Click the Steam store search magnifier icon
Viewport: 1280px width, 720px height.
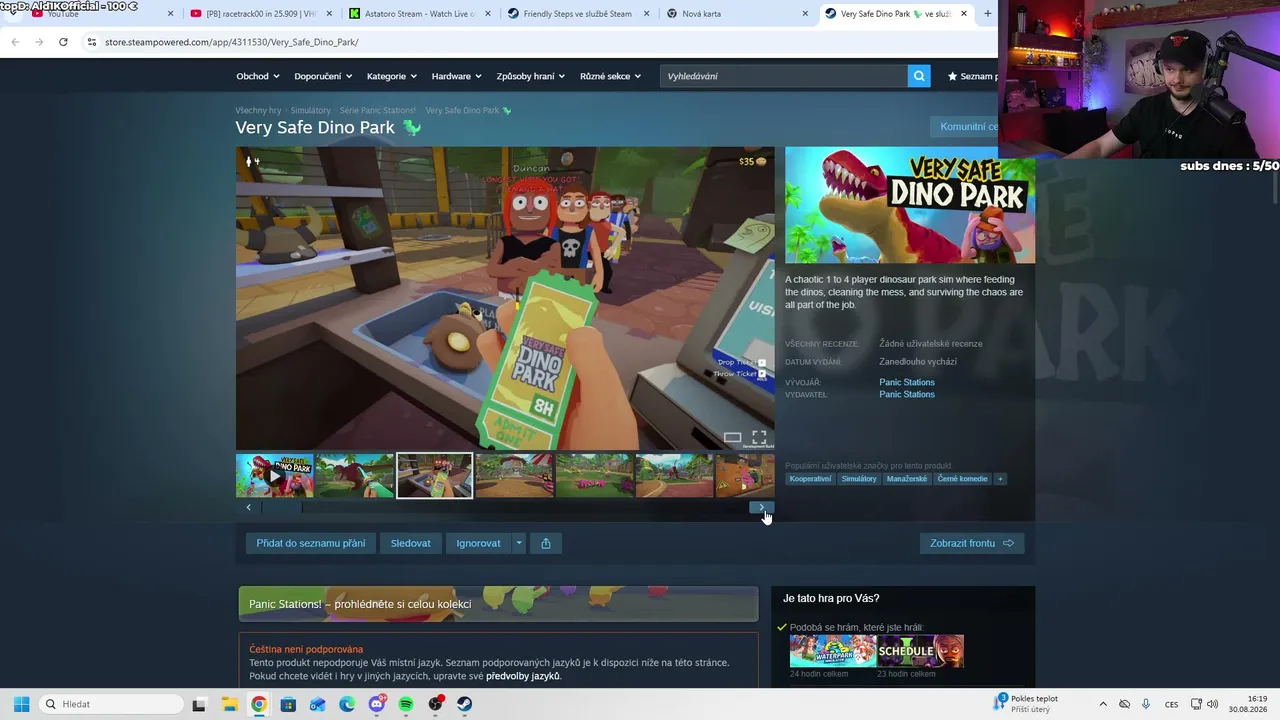pos(919,76)
